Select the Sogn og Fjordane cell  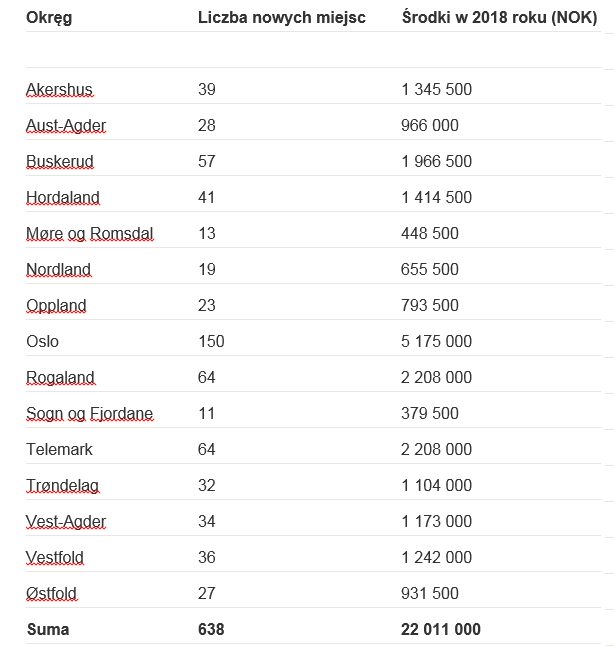tap(89, 414)
